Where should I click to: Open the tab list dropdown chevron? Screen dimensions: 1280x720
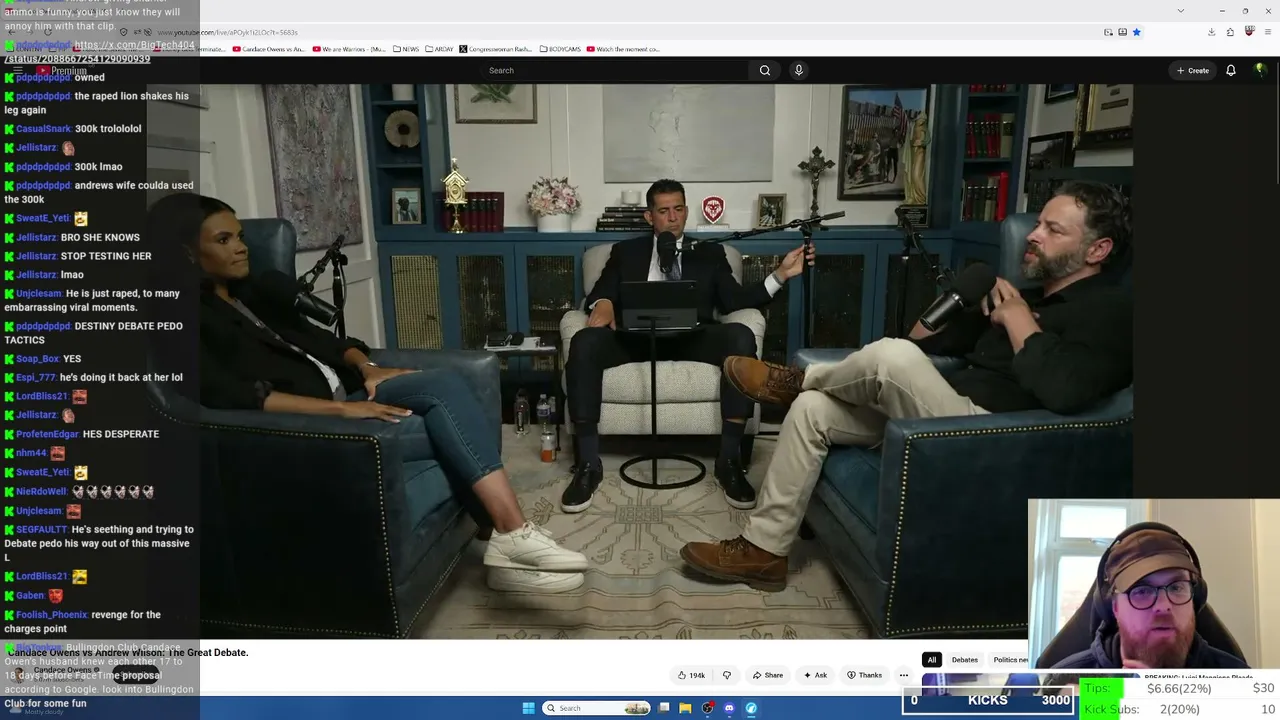(x=1181, y=11)
